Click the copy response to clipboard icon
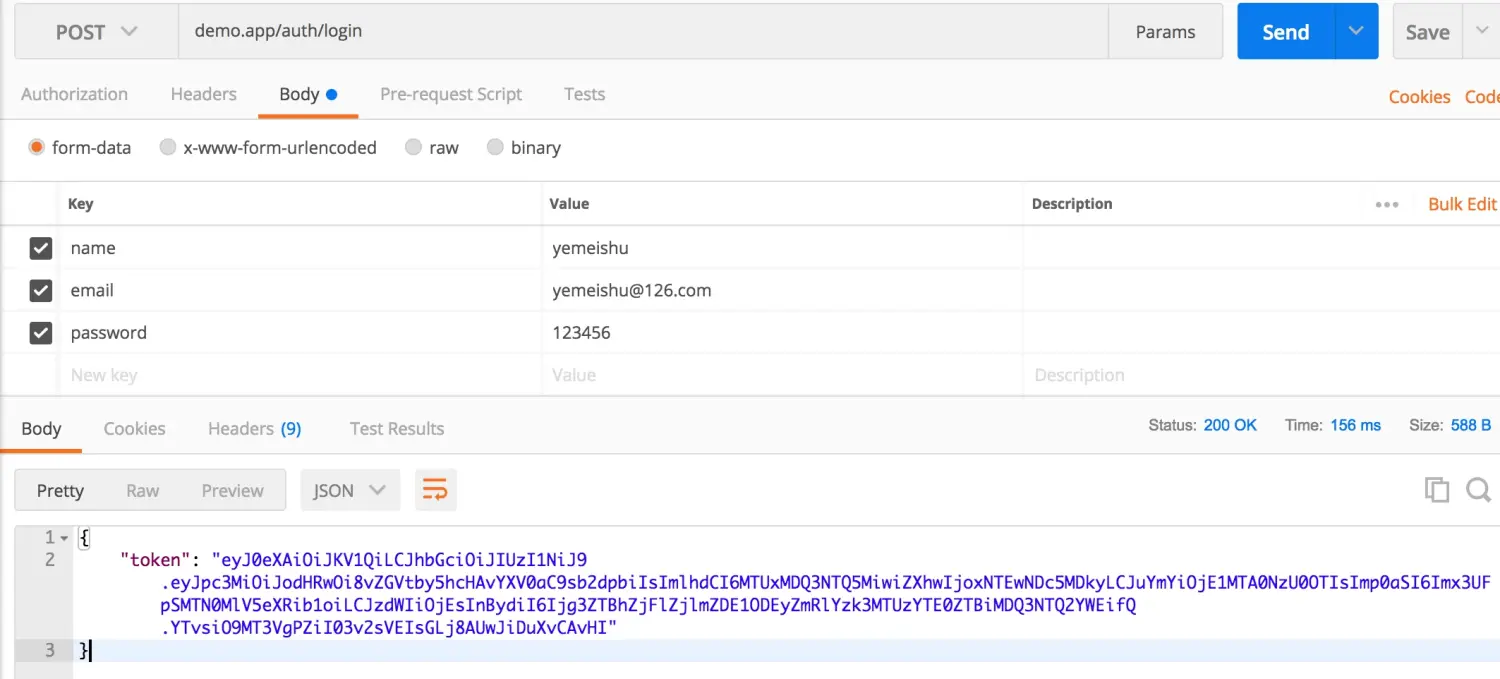Viewport: 1500px width, 679px height. point(1436,490)
